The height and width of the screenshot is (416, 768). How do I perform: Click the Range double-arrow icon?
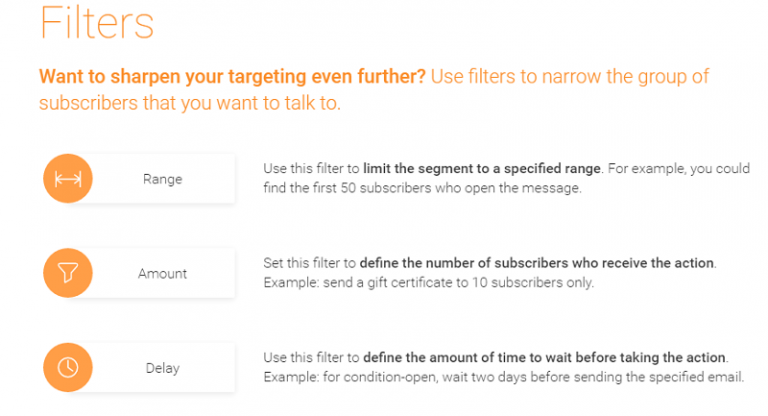[x=68, y=179]
